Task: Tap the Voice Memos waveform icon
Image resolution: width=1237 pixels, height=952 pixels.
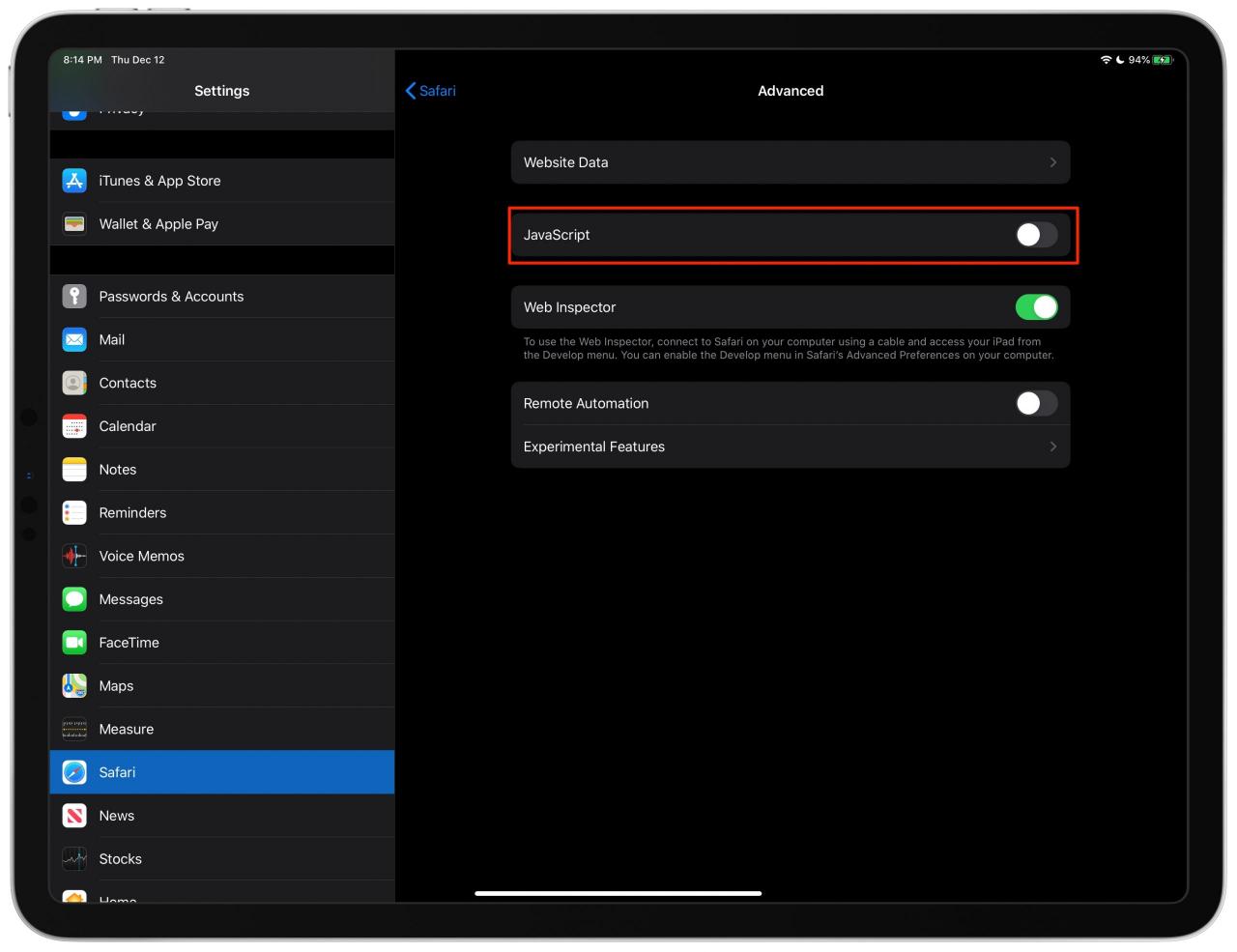Action: 74,556
